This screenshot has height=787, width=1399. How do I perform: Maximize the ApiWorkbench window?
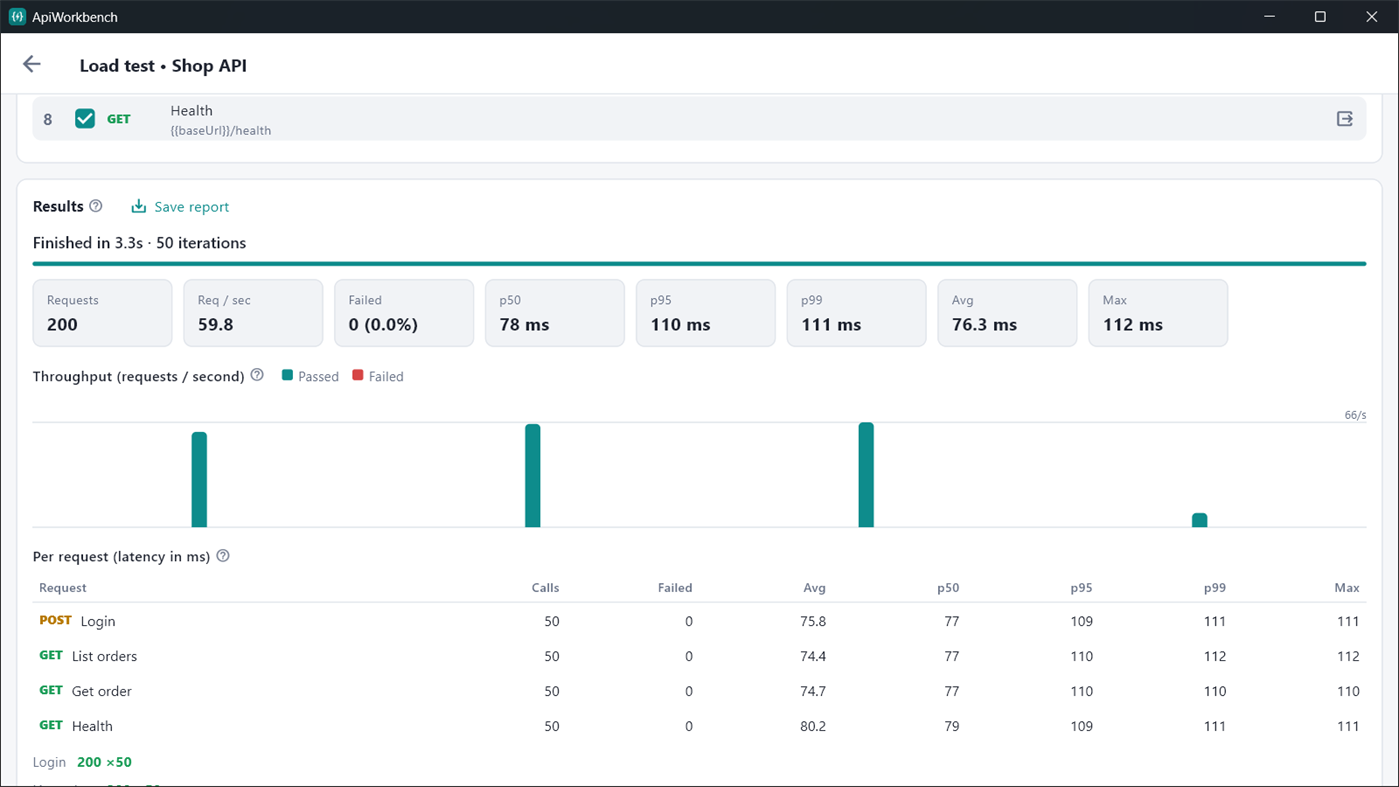point(1320,17)
